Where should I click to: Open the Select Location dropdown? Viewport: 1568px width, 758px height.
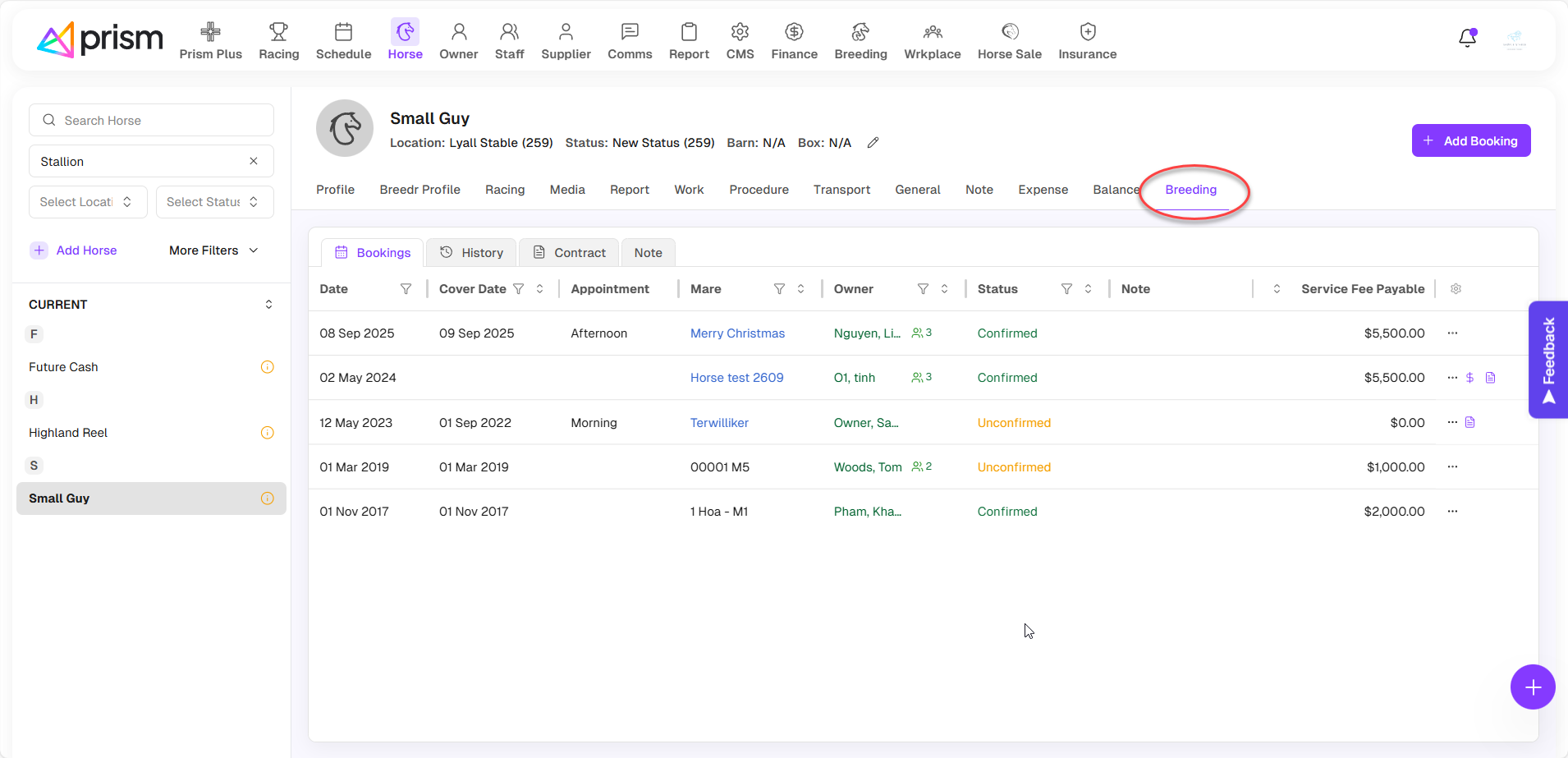tap(88, 202)
